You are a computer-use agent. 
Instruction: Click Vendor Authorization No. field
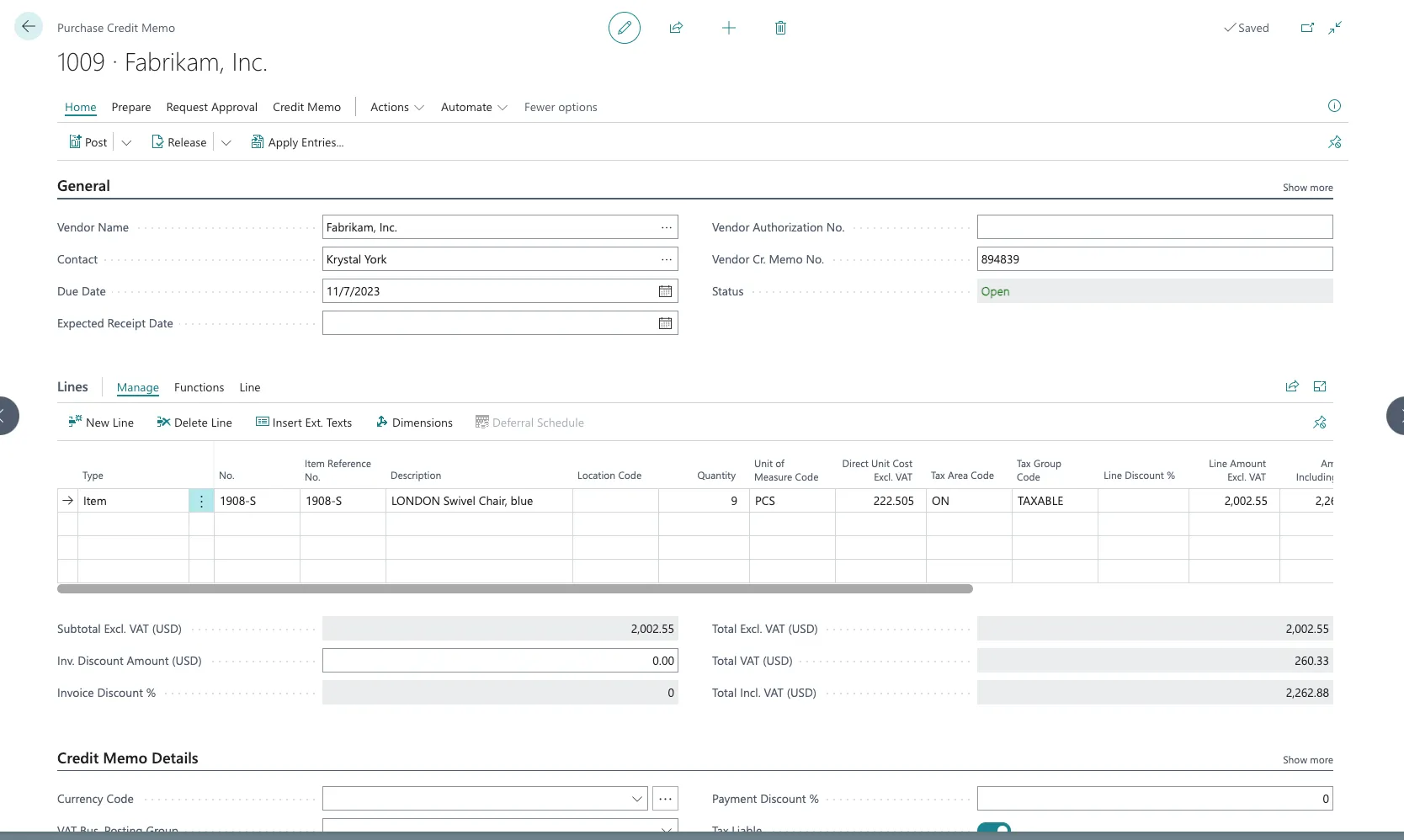click(1155, 227)
